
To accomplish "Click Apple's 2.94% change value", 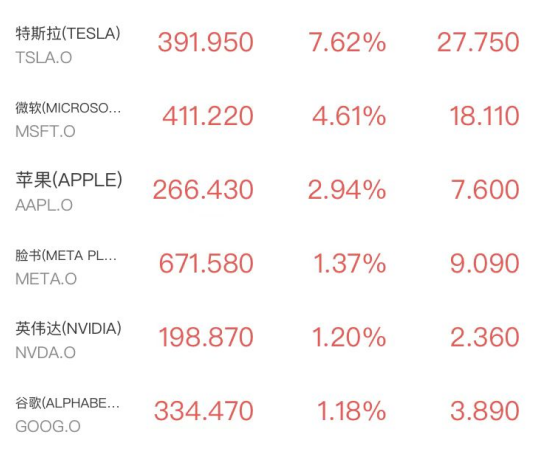I will tap(347, 190).
